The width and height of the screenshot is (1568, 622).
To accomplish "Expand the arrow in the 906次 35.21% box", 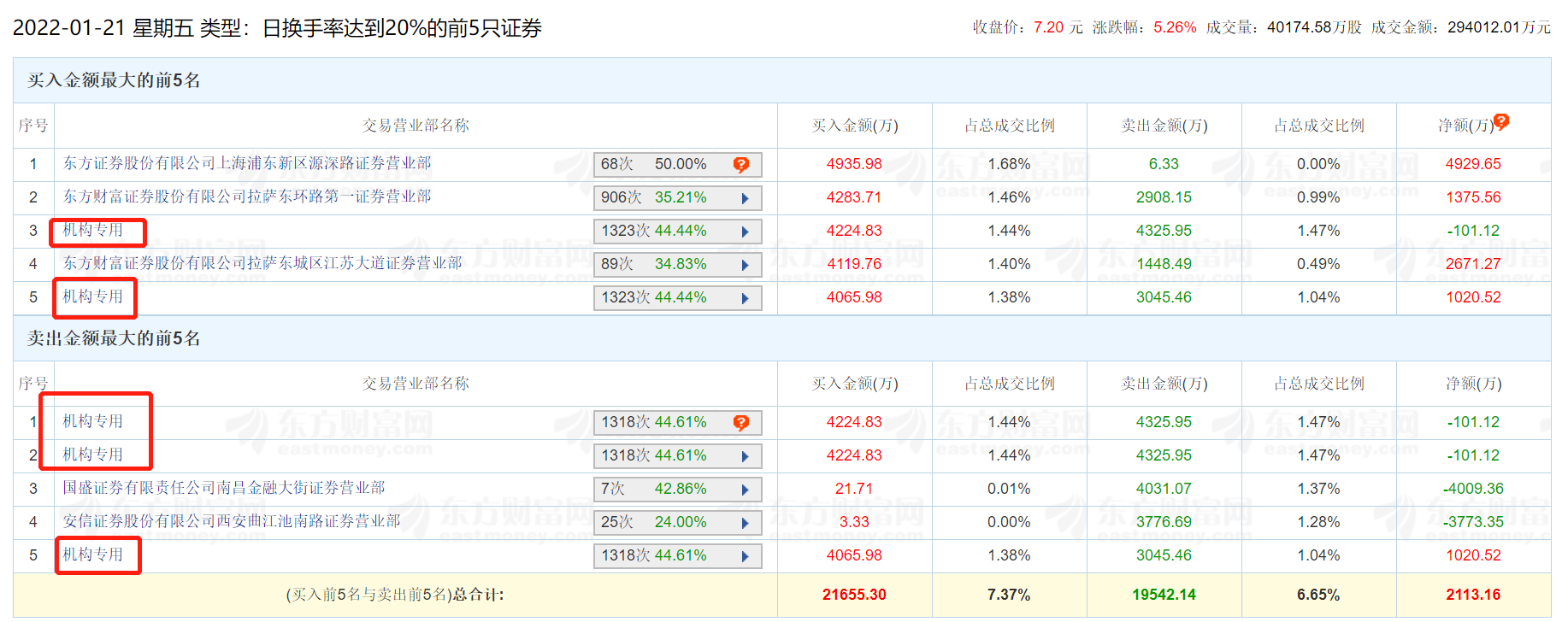I will tap(745, 198).
